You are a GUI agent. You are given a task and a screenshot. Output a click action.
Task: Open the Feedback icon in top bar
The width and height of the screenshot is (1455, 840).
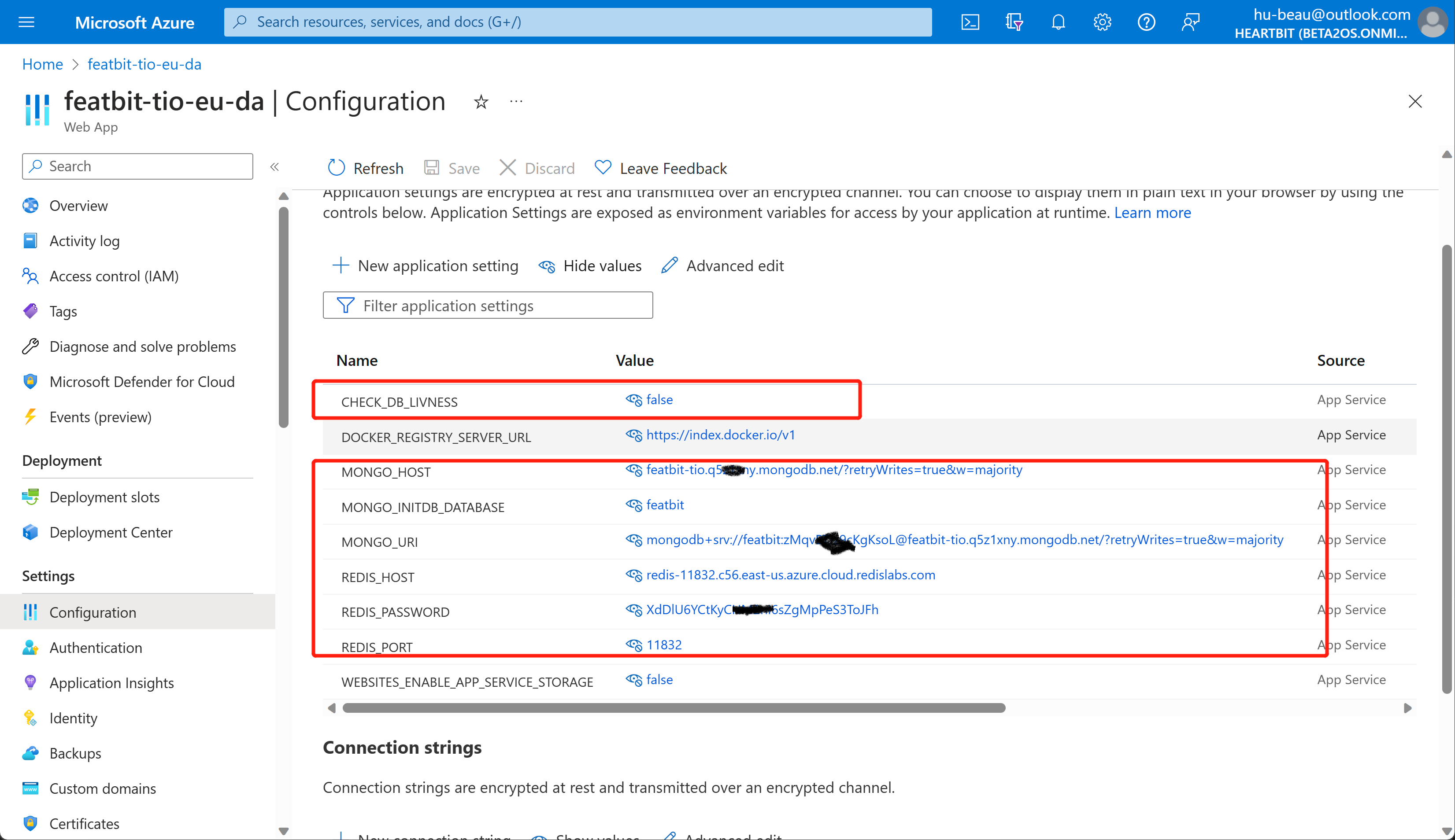tap(1190, 22)
